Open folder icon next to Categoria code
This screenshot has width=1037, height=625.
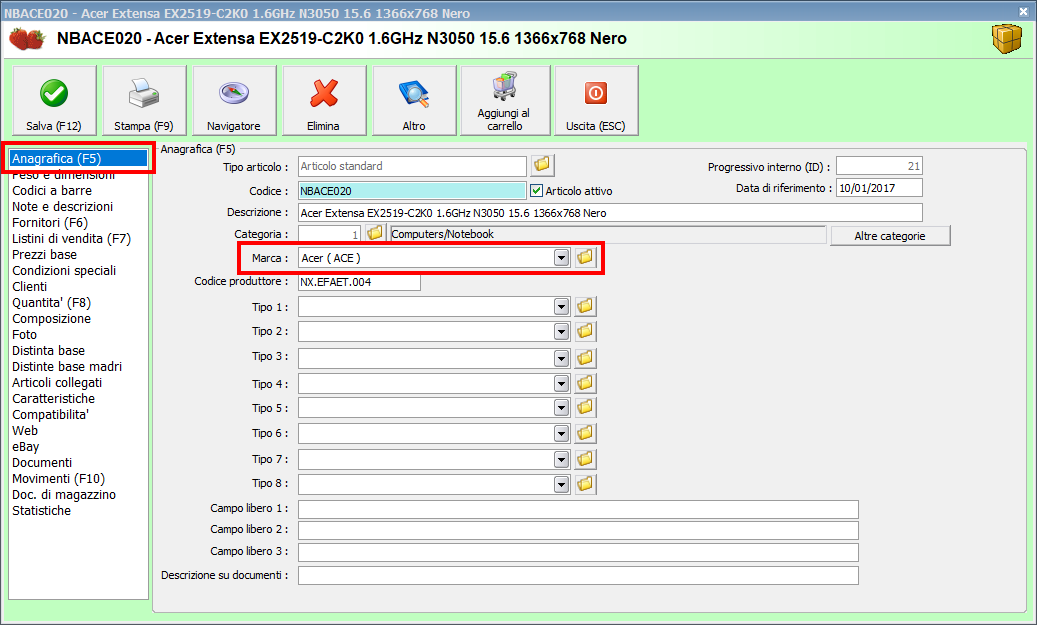[374, 233]
